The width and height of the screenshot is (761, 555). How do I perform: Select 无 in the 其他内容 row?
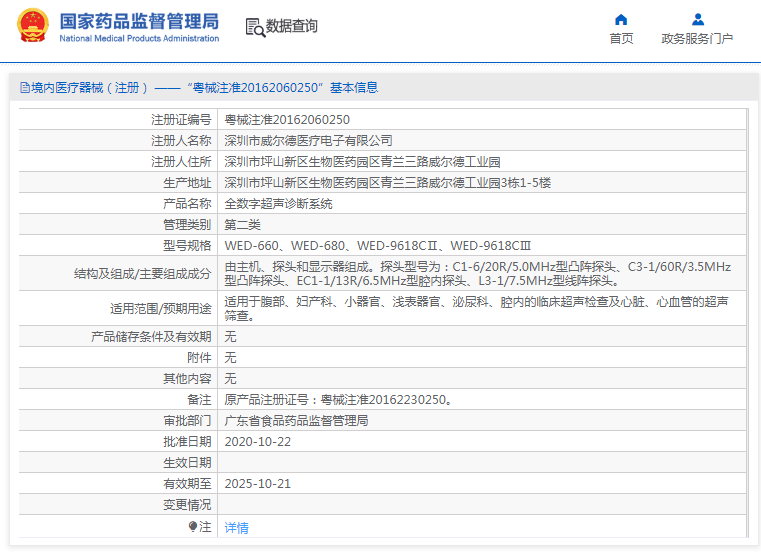coord(230,378)
